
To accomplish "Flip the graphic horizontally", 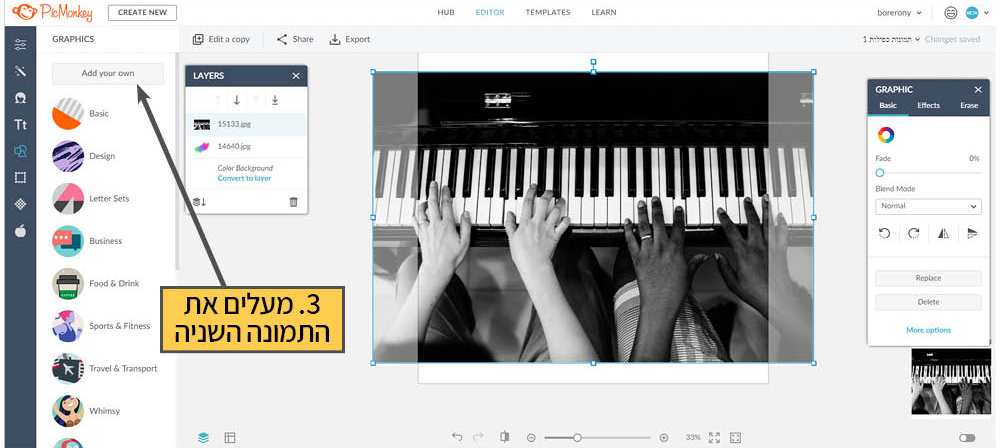I will 942,233.
